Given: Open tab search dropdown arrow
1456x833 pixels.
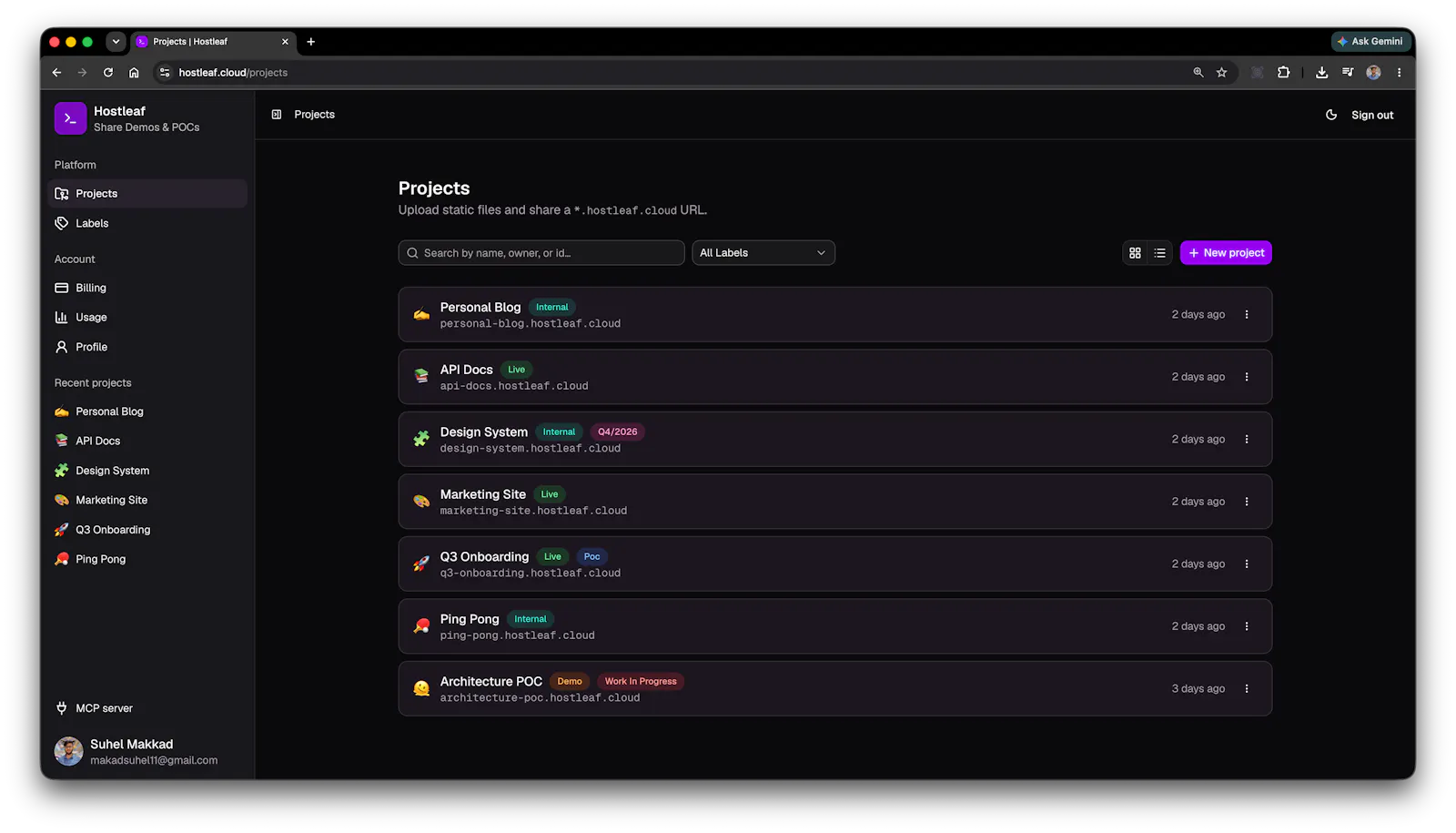Looking at the screenshot, I should (116, 42).
